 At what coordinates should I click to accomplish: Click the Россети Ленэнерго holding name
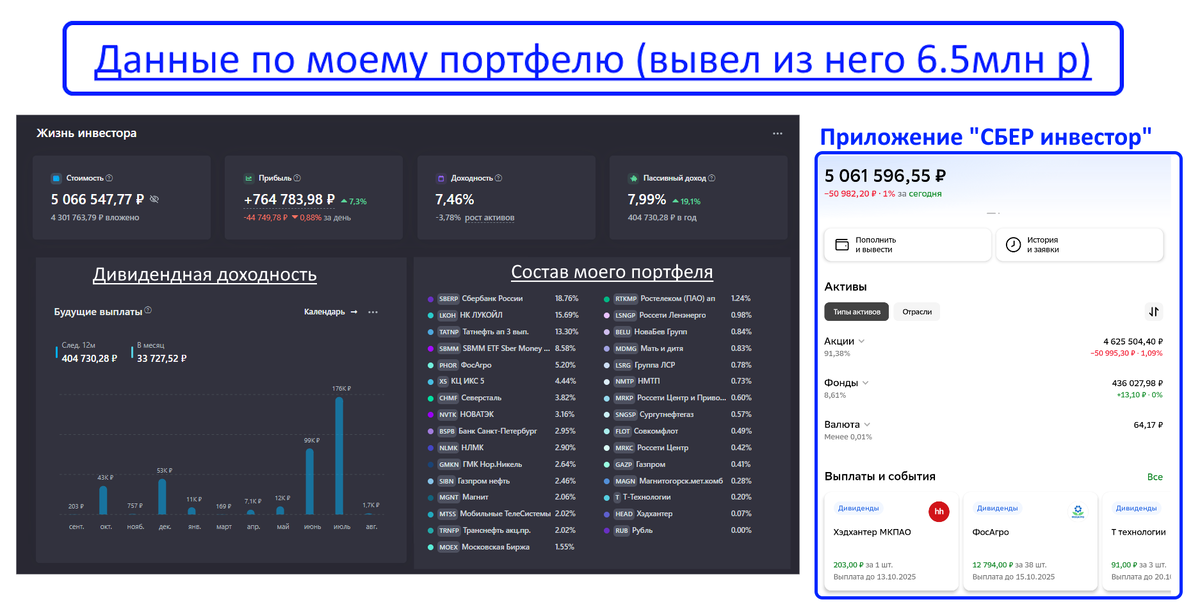point(673,315)
